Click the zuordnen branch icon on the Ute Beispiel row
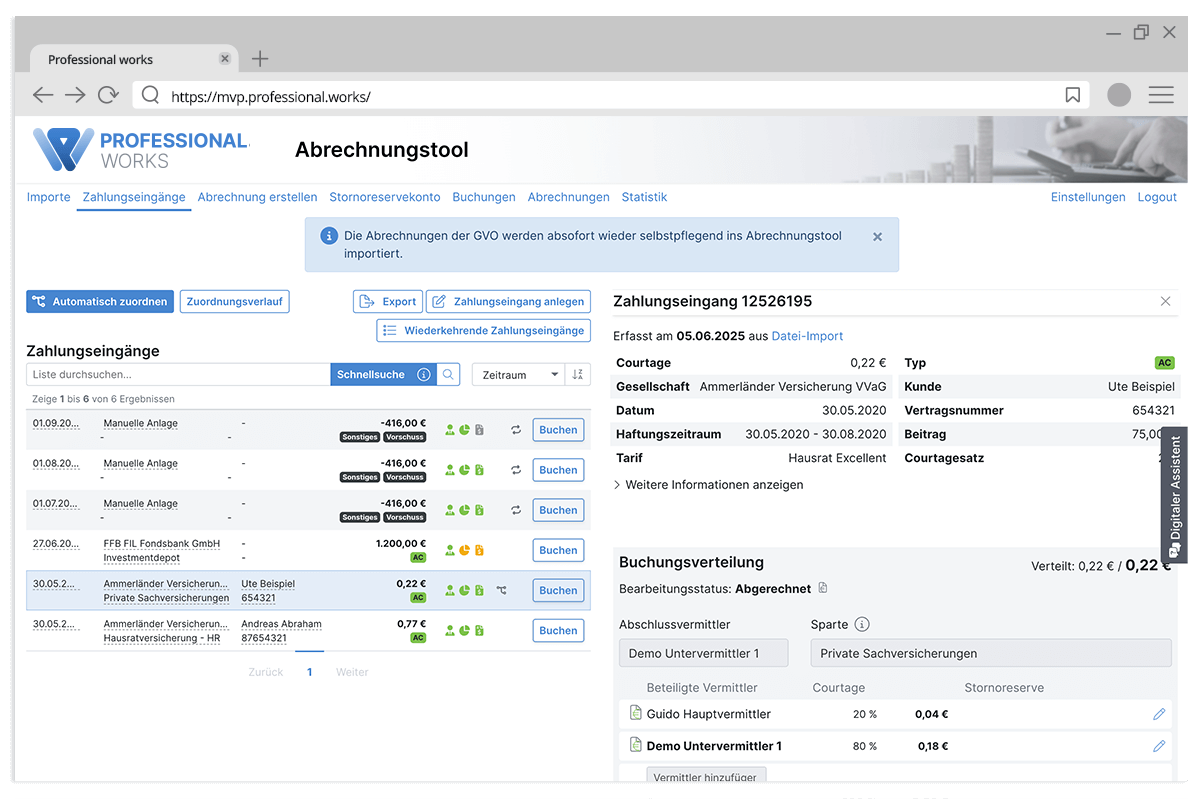The width and height of the screenshot is (1200, 799). click(501, 589)
